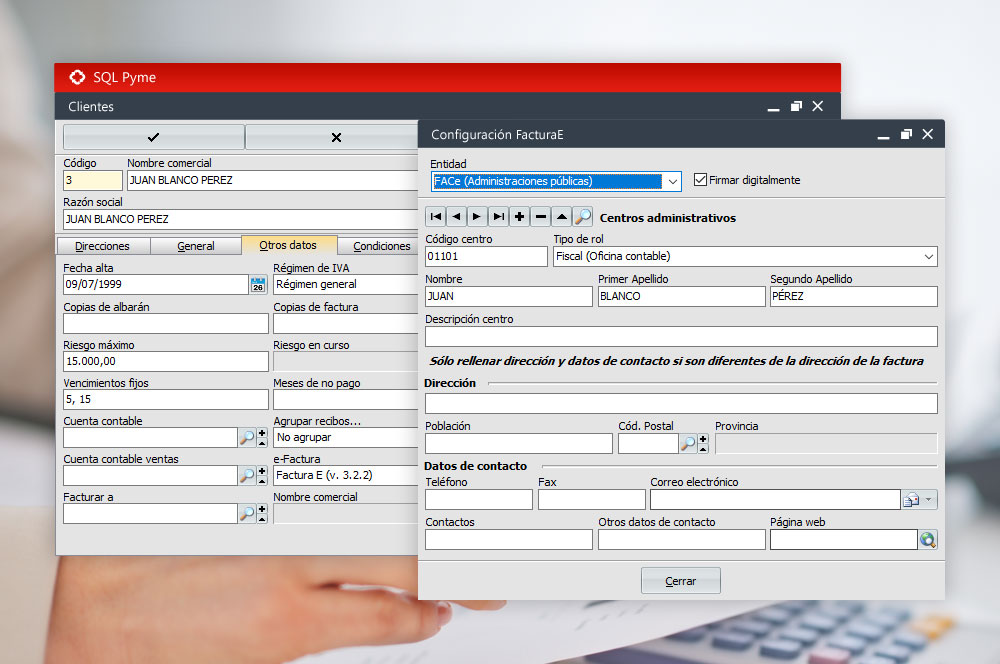Open calendar picker next to Fecha alta
This screenshot has width=1000, height=664.
[258, 285]
